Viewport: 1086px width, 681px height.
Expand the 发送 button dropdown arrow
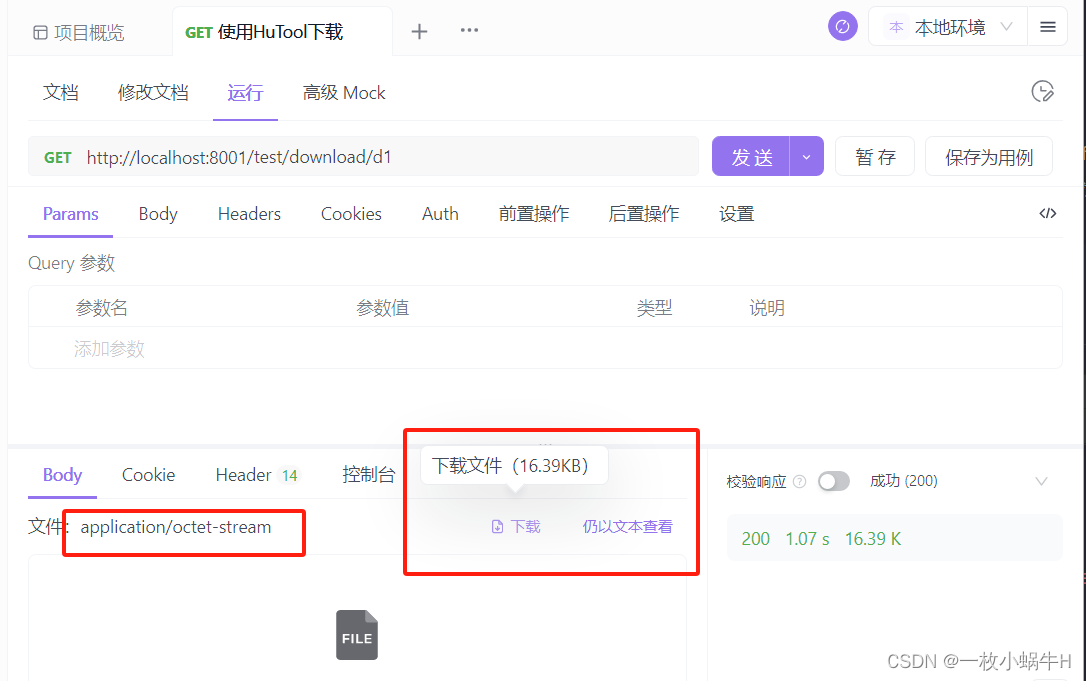(x=806, y=156)
